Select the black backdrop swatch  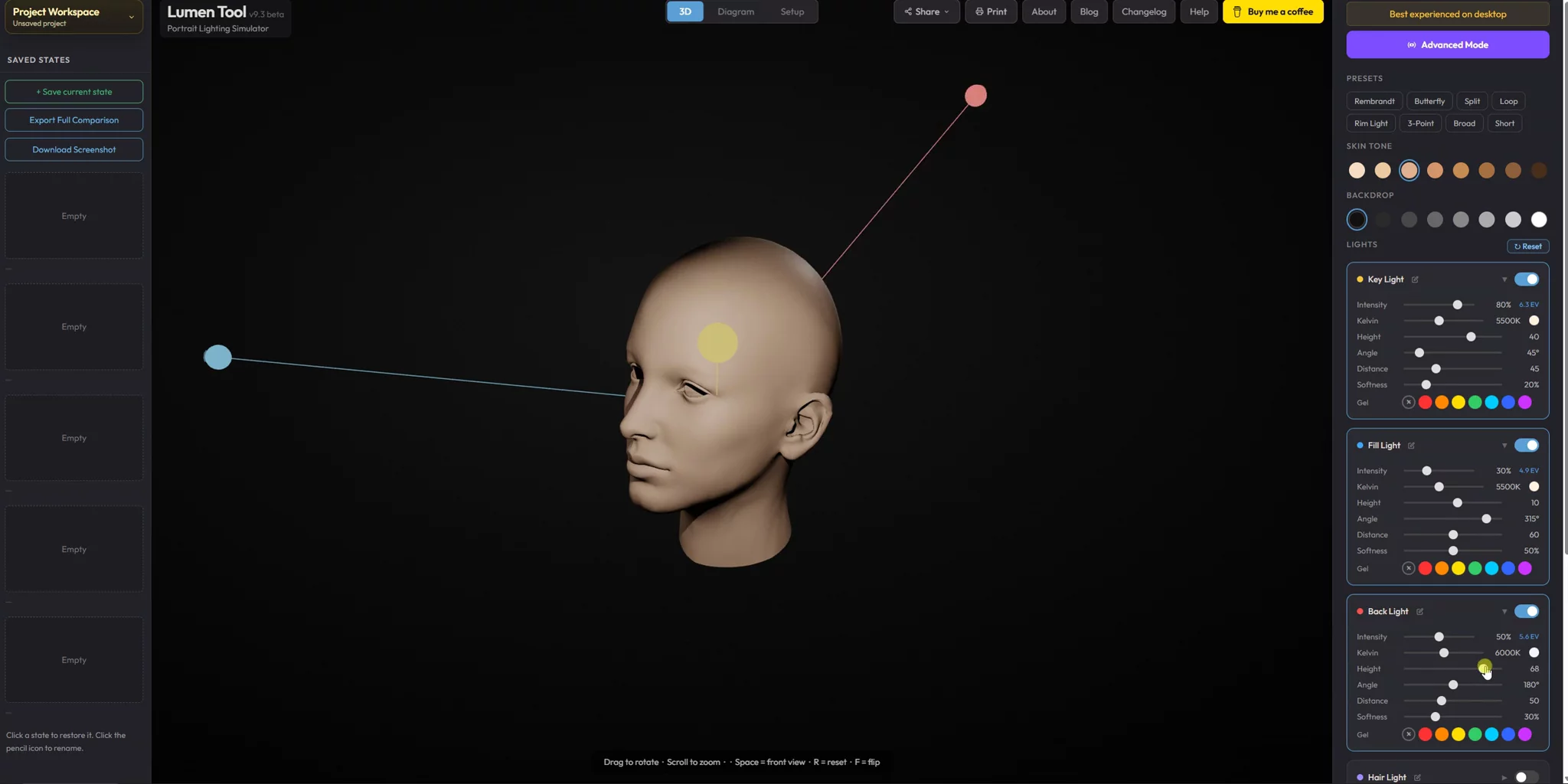1357,220
